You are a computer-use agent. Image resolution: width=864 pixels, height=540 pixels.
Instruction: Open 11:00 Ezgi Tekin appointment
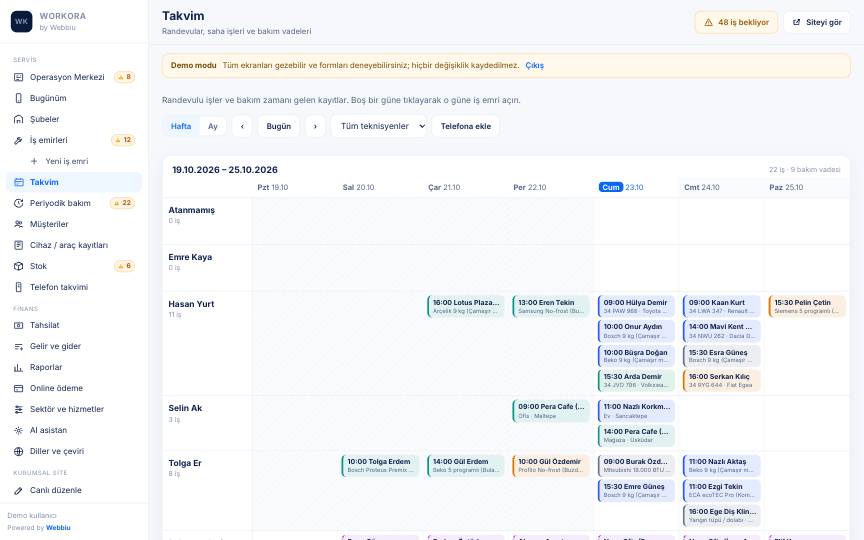point(721,490)
